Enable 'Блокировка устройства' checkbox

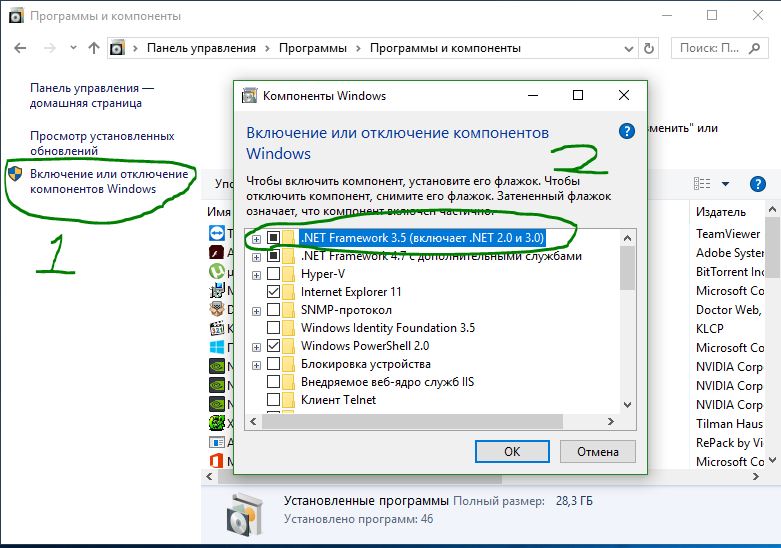click(x=273, y=364)
